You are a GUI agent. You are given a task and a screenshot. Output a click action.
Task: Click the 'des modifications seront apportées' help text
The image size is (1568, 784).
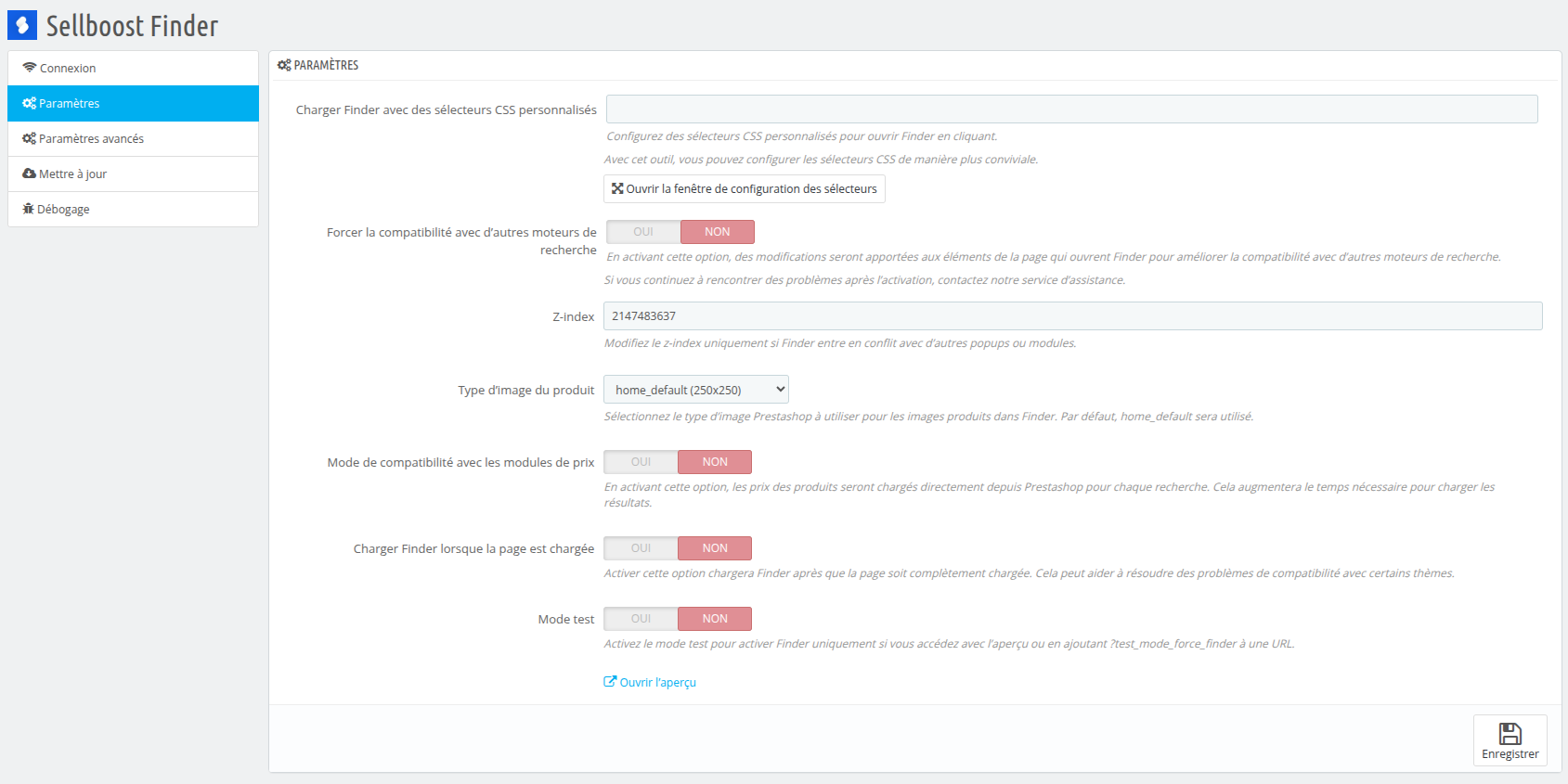point(1054,257)
